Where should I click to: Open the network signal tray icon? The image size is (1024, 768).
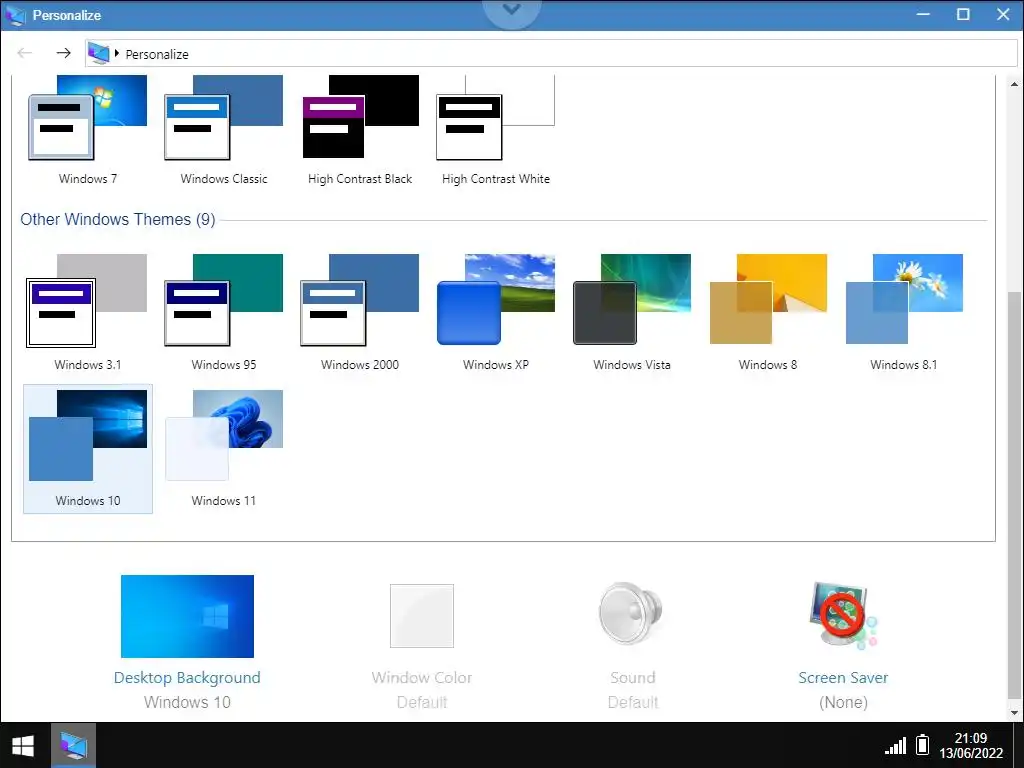[895, 746]
